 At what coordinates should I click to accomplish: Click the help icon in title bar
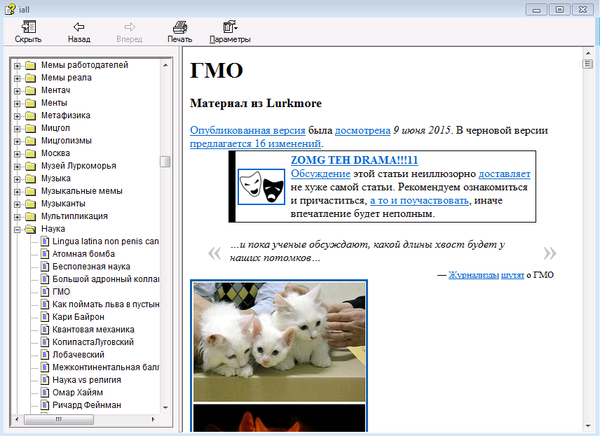coord(10,9)
